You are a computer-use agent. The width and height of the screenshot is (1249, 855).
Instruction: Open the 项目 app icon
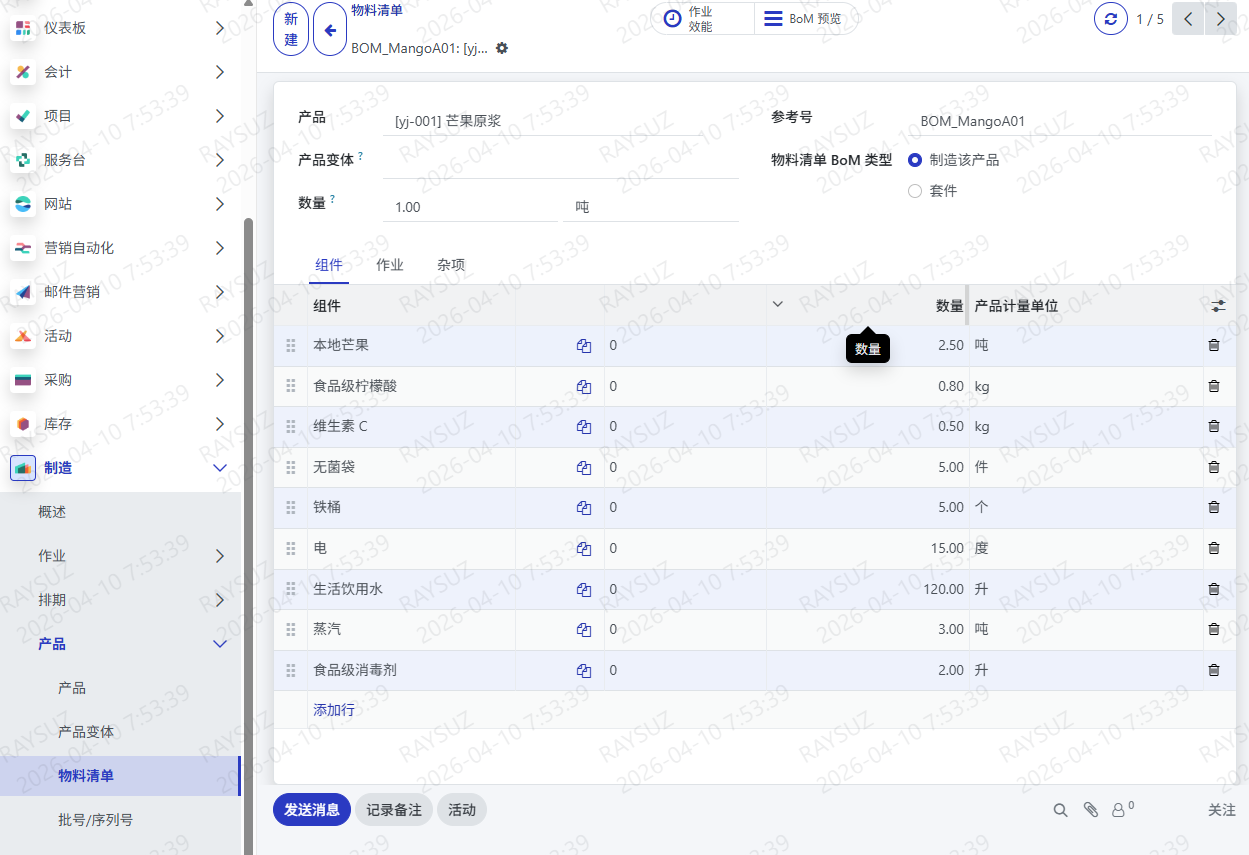(x=23, y=116)
